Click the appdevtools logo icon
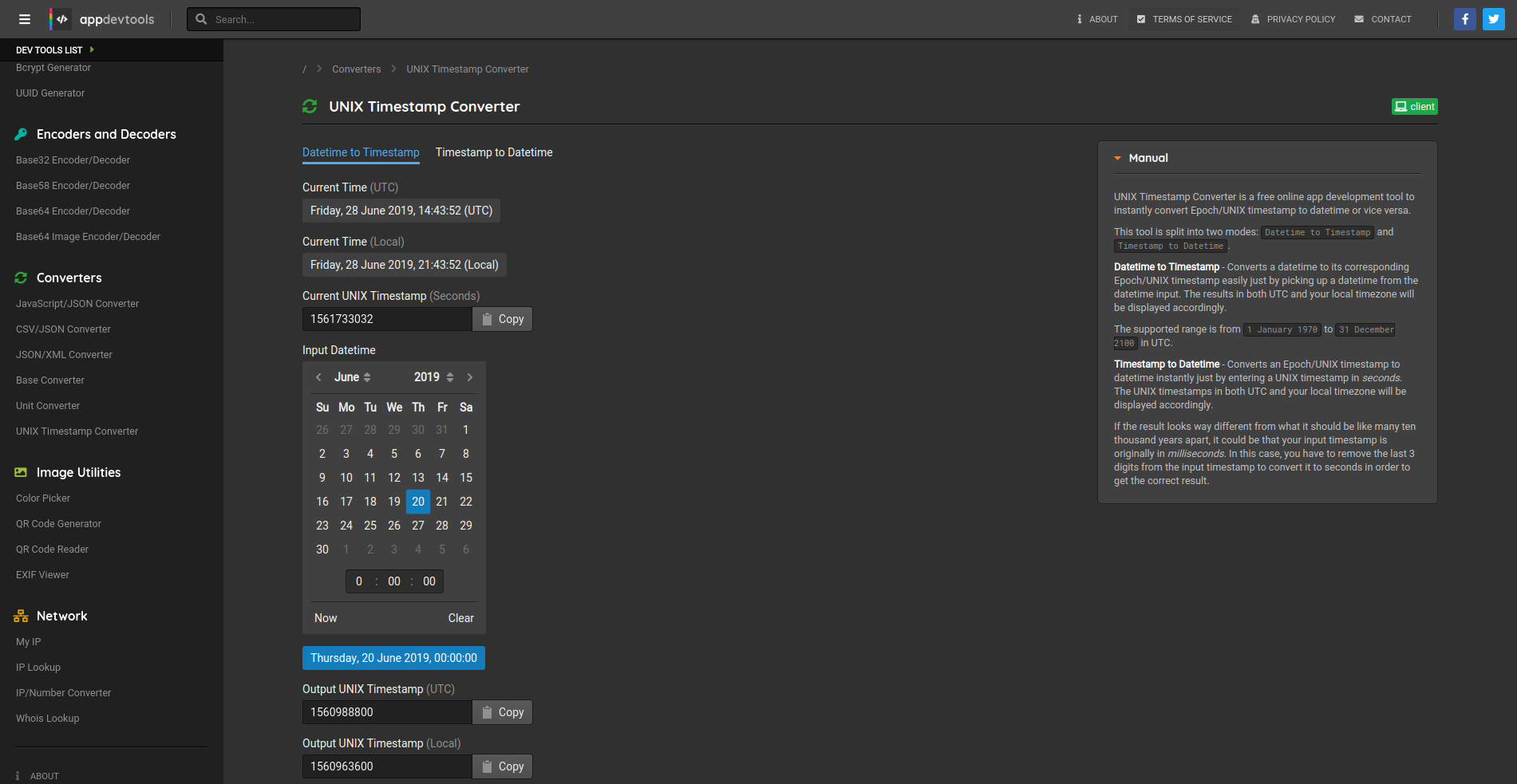 coord(61,19)
